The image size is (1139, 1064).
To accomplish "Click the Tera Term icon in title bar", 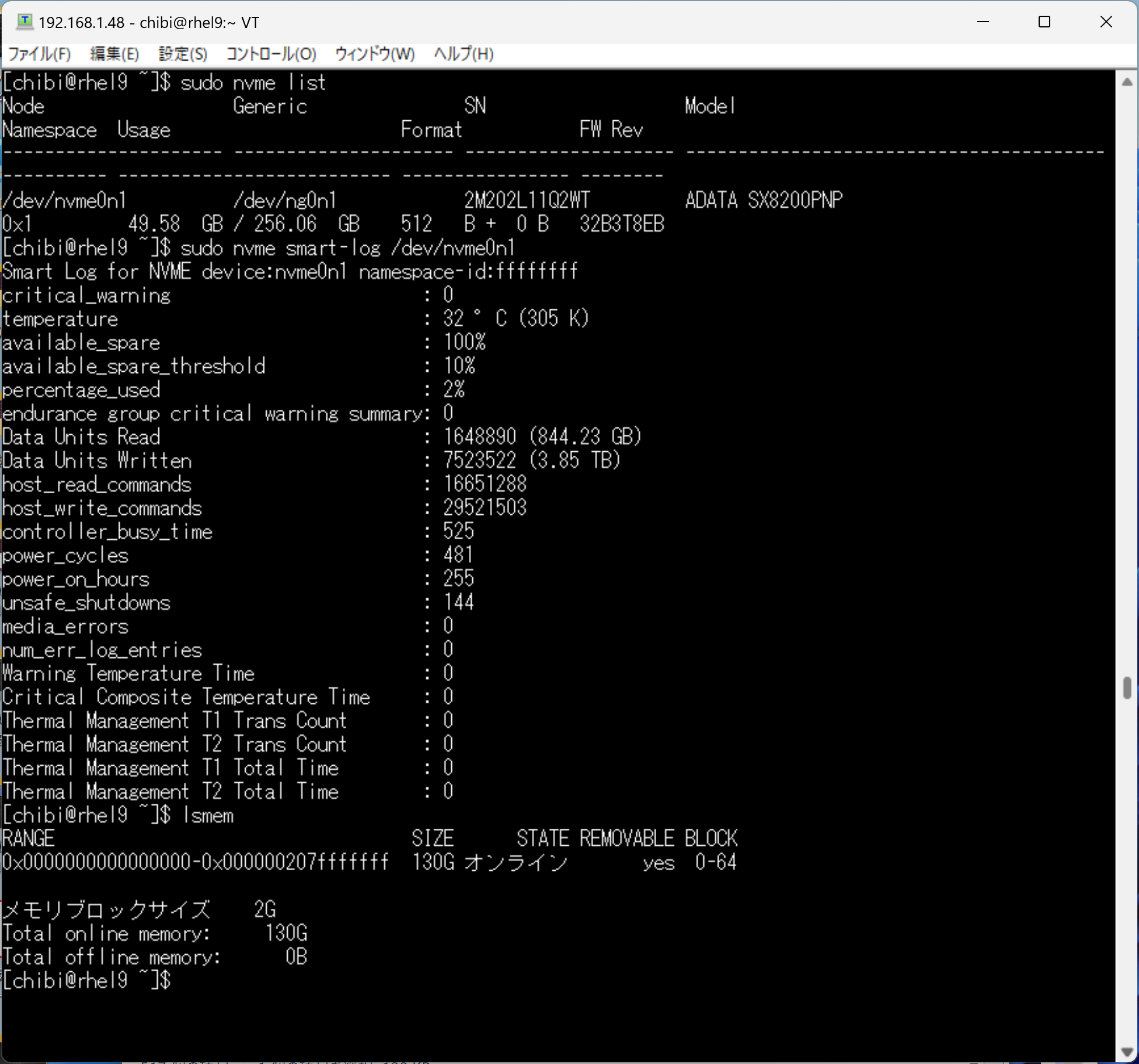I will 25,22.
